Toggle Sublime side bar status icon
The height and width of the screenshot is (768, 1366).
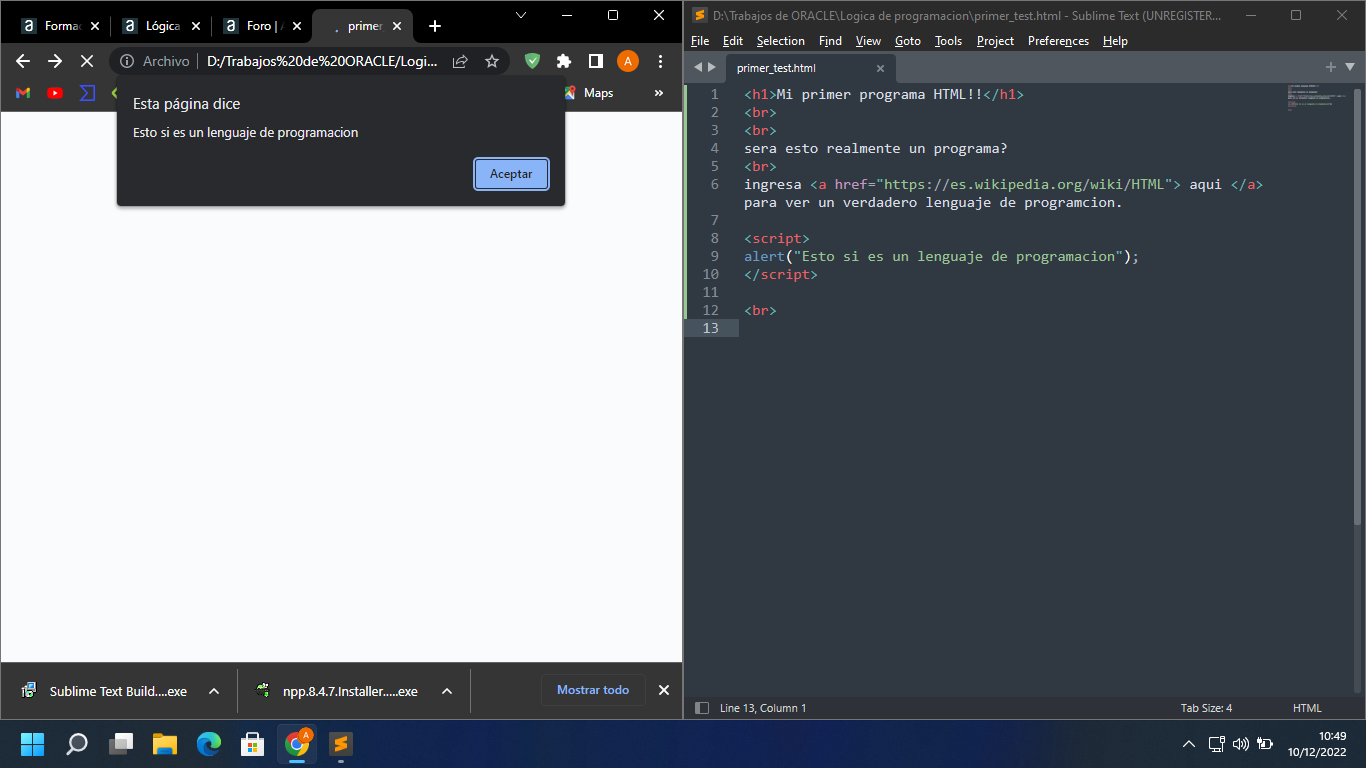point(701,708)
